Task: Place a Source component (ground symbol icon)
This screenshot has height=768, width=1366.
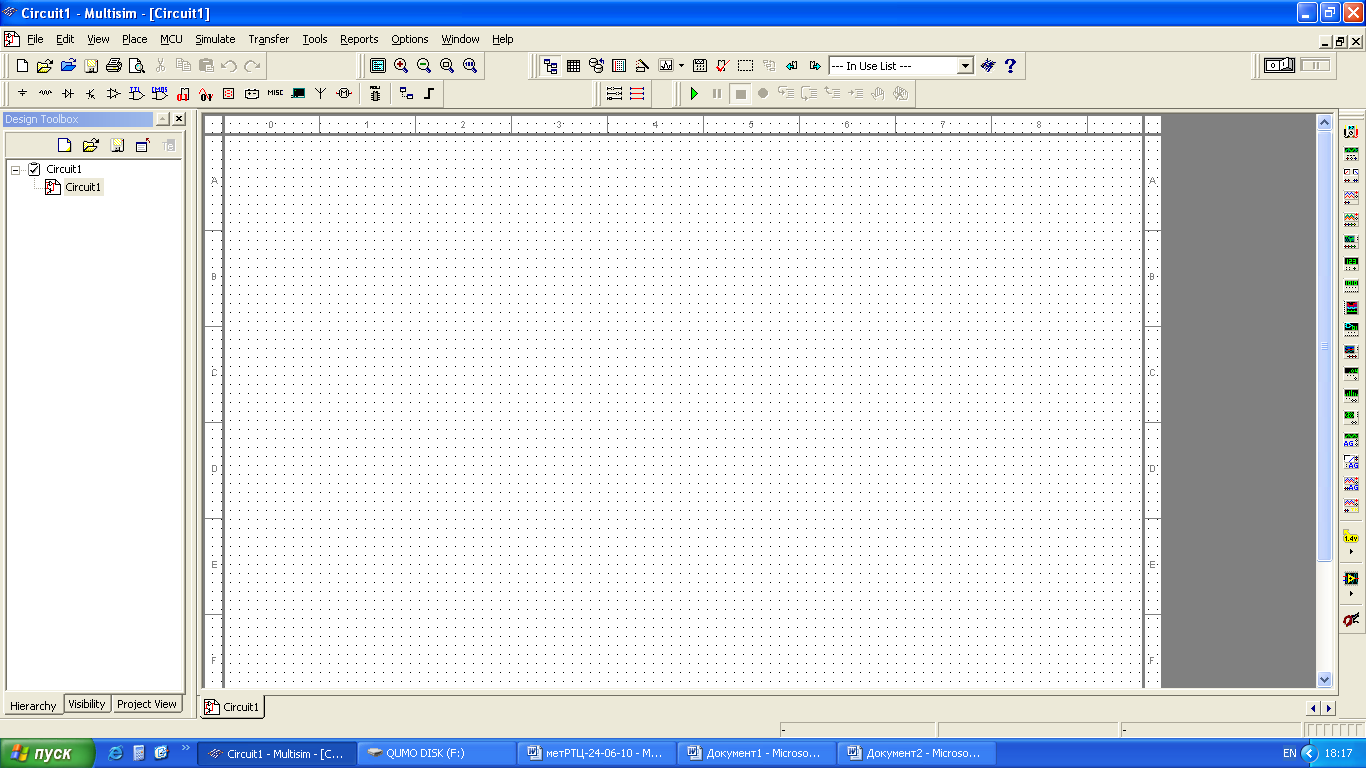Action: (x=22, y=94)
